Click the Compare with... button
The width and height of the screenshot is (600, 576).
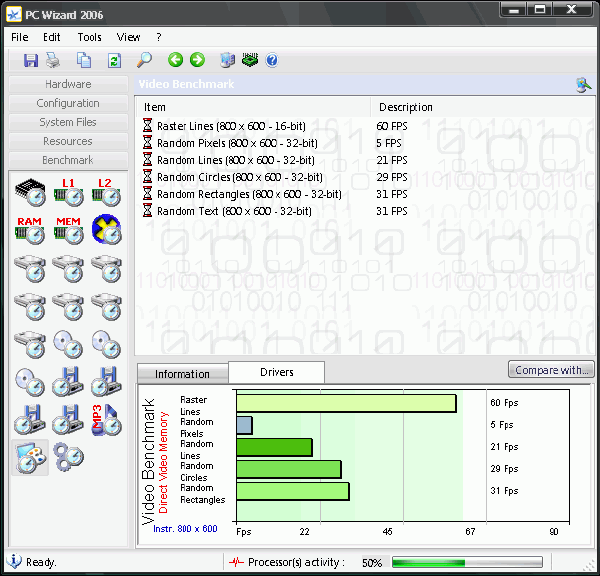(x=551, y=370)
